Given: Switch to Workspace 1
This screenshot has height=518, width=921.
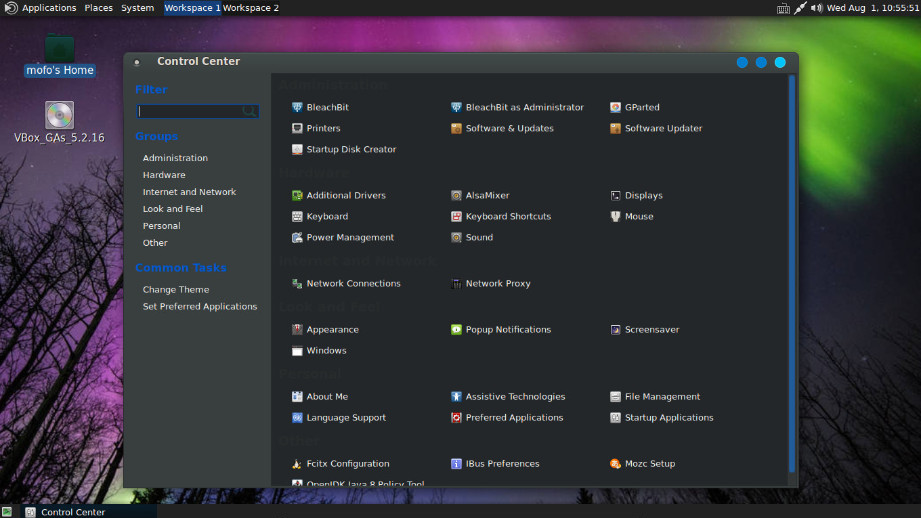Looking at the screenshot, I should tap(193, 8).
